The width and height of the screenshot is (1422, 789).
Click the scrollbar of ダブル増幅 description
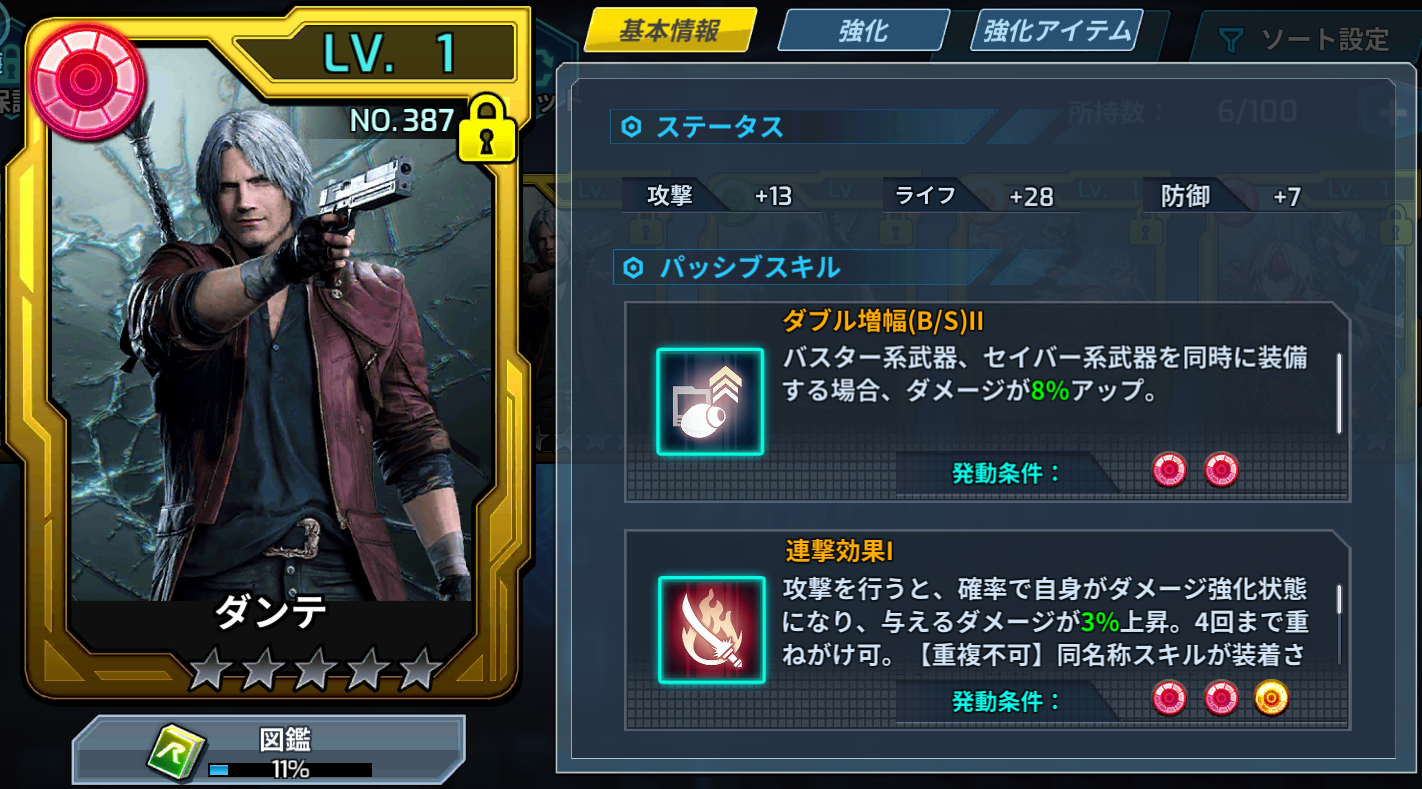pos(1338,392)
